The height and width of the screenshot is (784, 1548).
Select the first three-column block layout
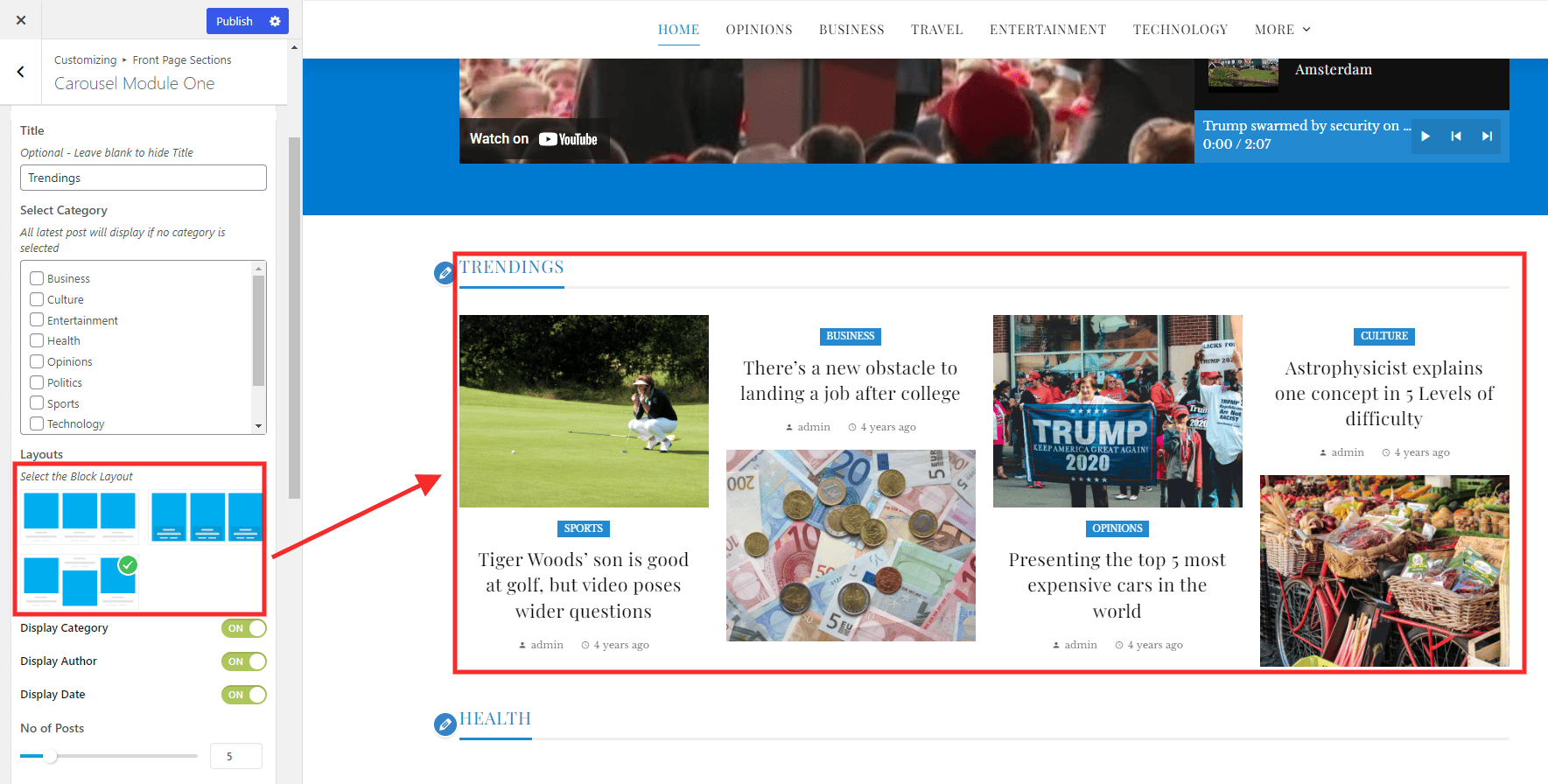[x=80, y=516]
